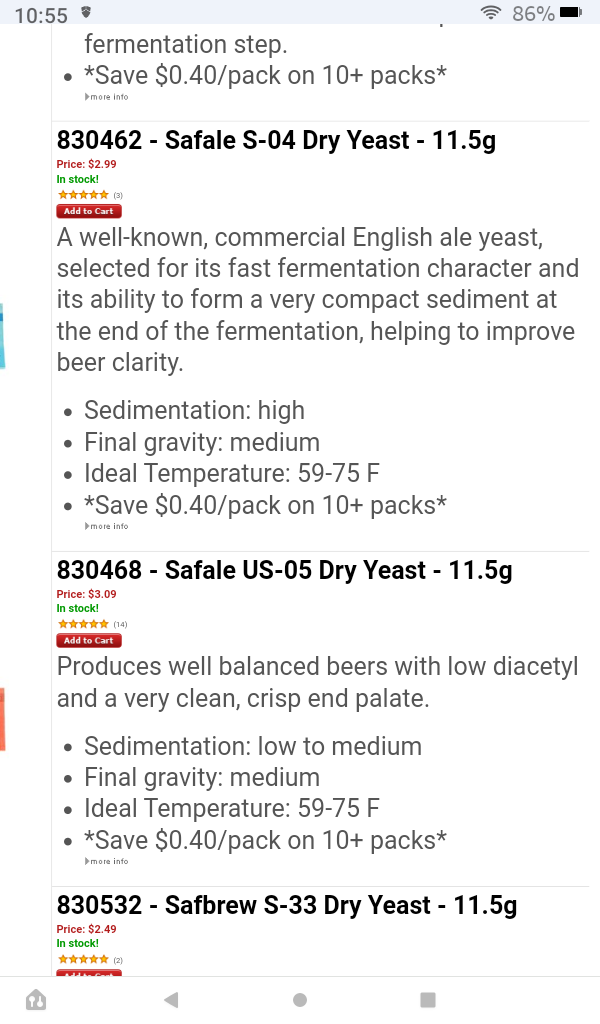Click the (14) review count for US-05
Screen dimensions: 600x1024
(121, 624)
